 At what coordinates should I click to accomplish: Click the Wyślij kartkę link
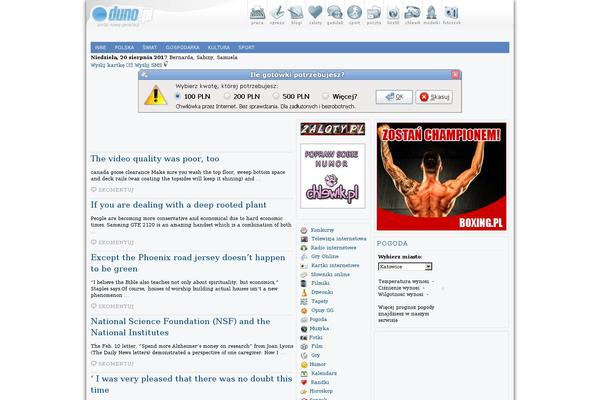108,65
